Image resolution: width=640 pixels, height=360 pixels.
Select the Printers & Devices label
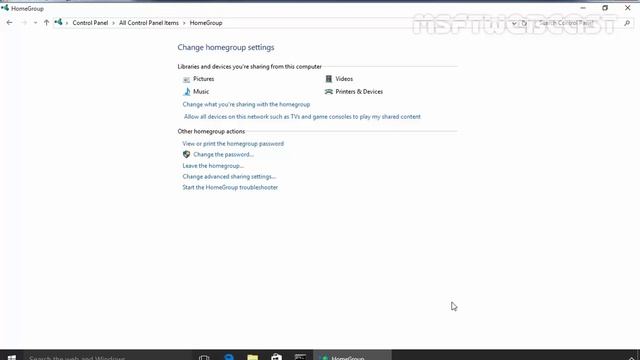359,92
